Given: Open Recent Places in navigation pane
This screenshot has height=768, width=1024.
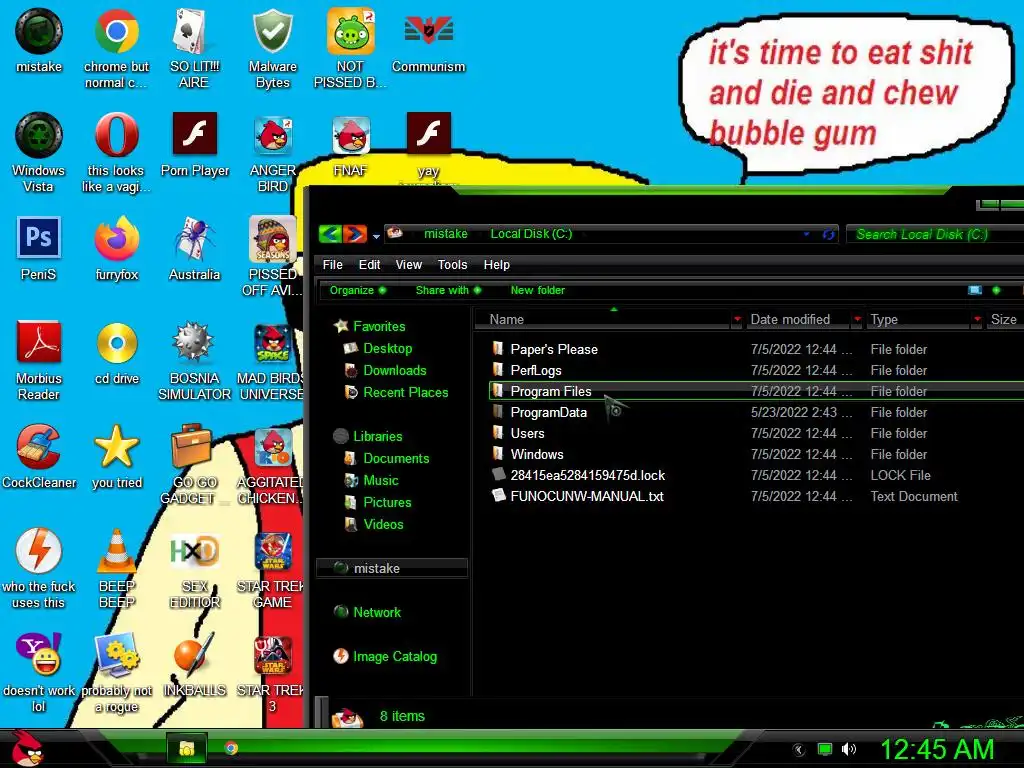Looking at the screenshot, I should click(406, 392).
